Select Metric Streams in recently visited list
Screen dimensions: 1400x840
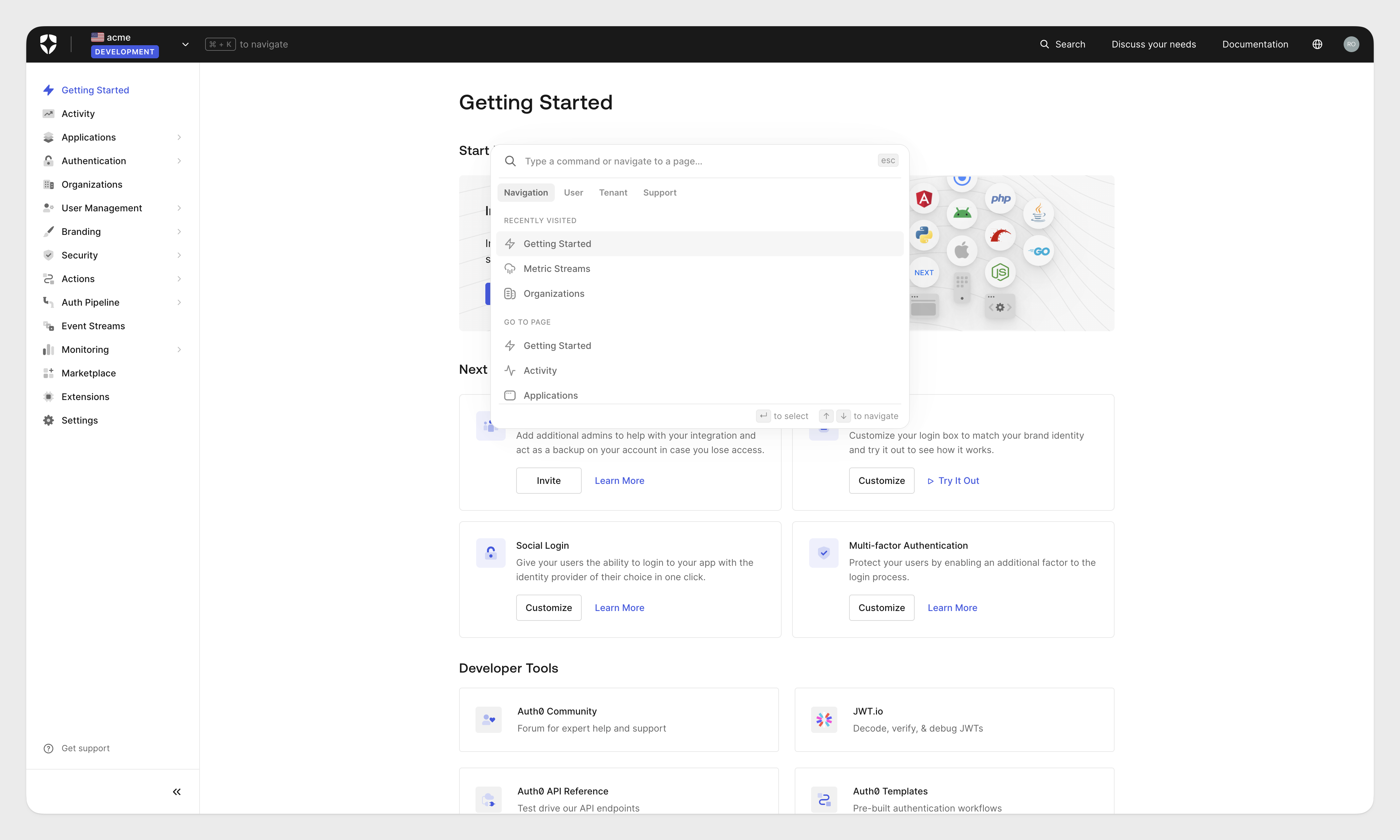coord(700,269)
